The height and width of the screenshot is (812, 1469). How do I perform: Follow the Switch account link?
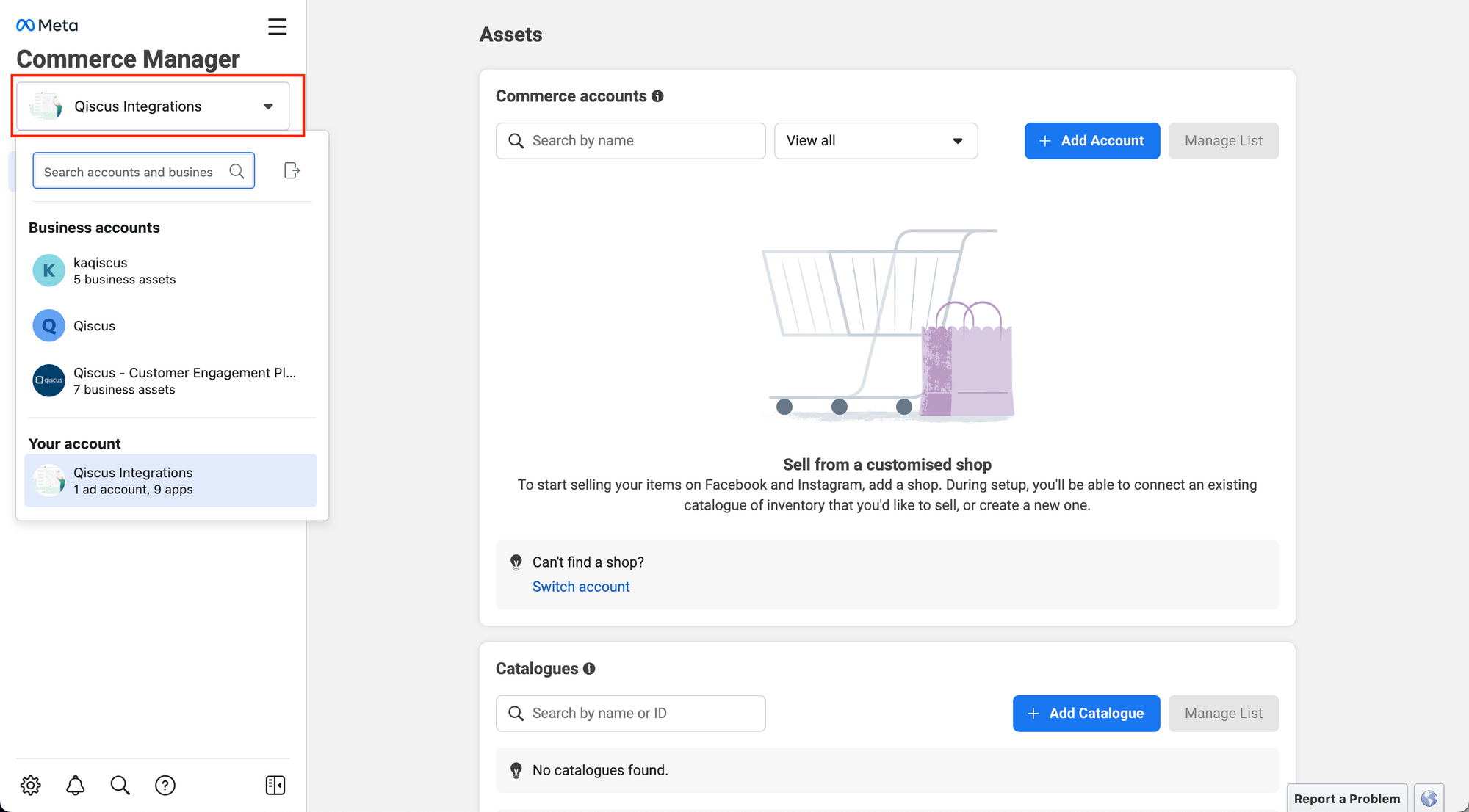(x=580, y=587)
